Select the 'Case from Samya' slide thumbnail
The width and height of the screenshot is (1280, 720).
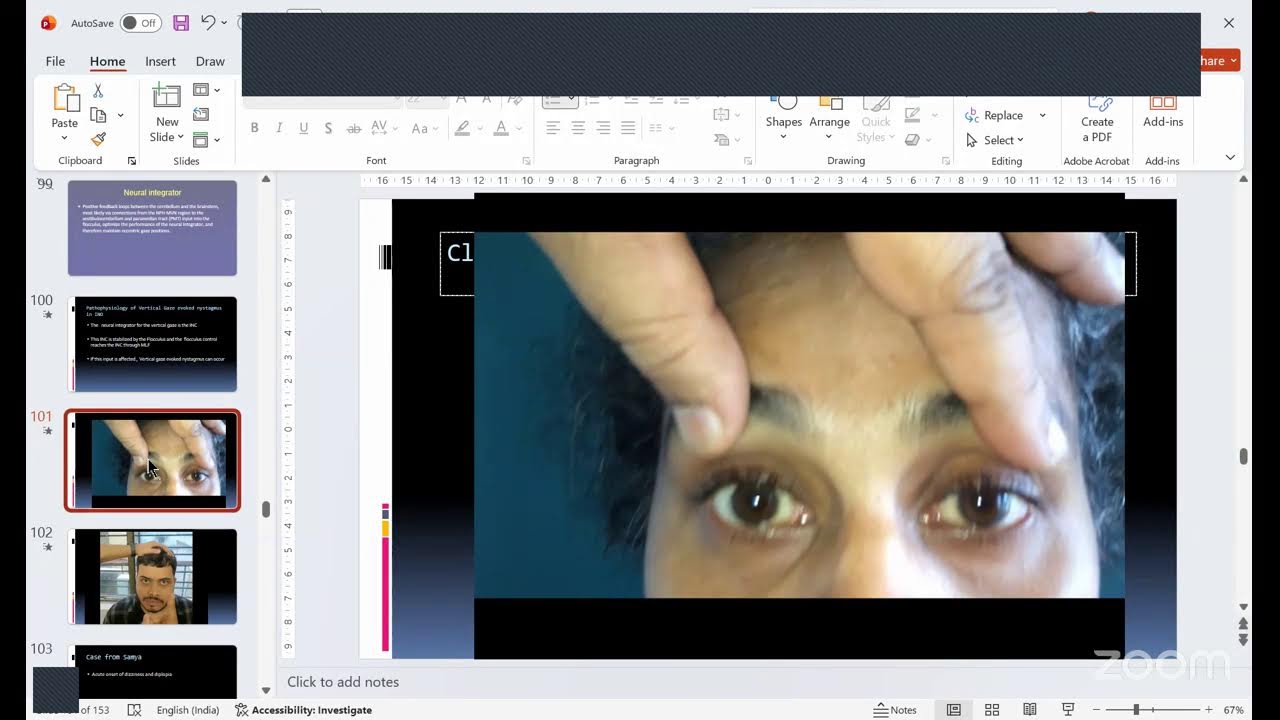(152, 672)
